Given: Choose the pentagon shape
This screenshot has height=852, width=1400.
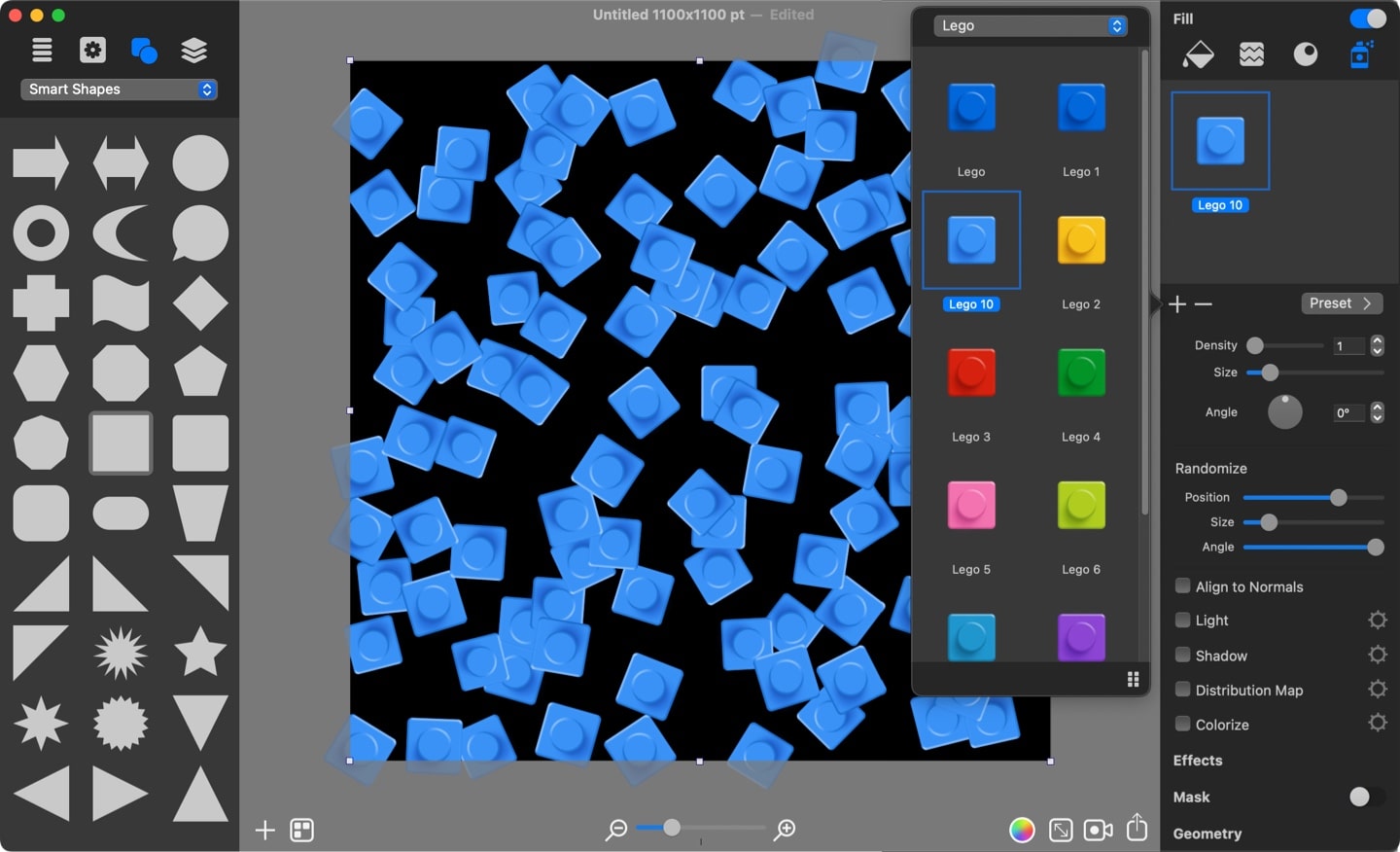Looking at the screenshot, I should [200, 372].
